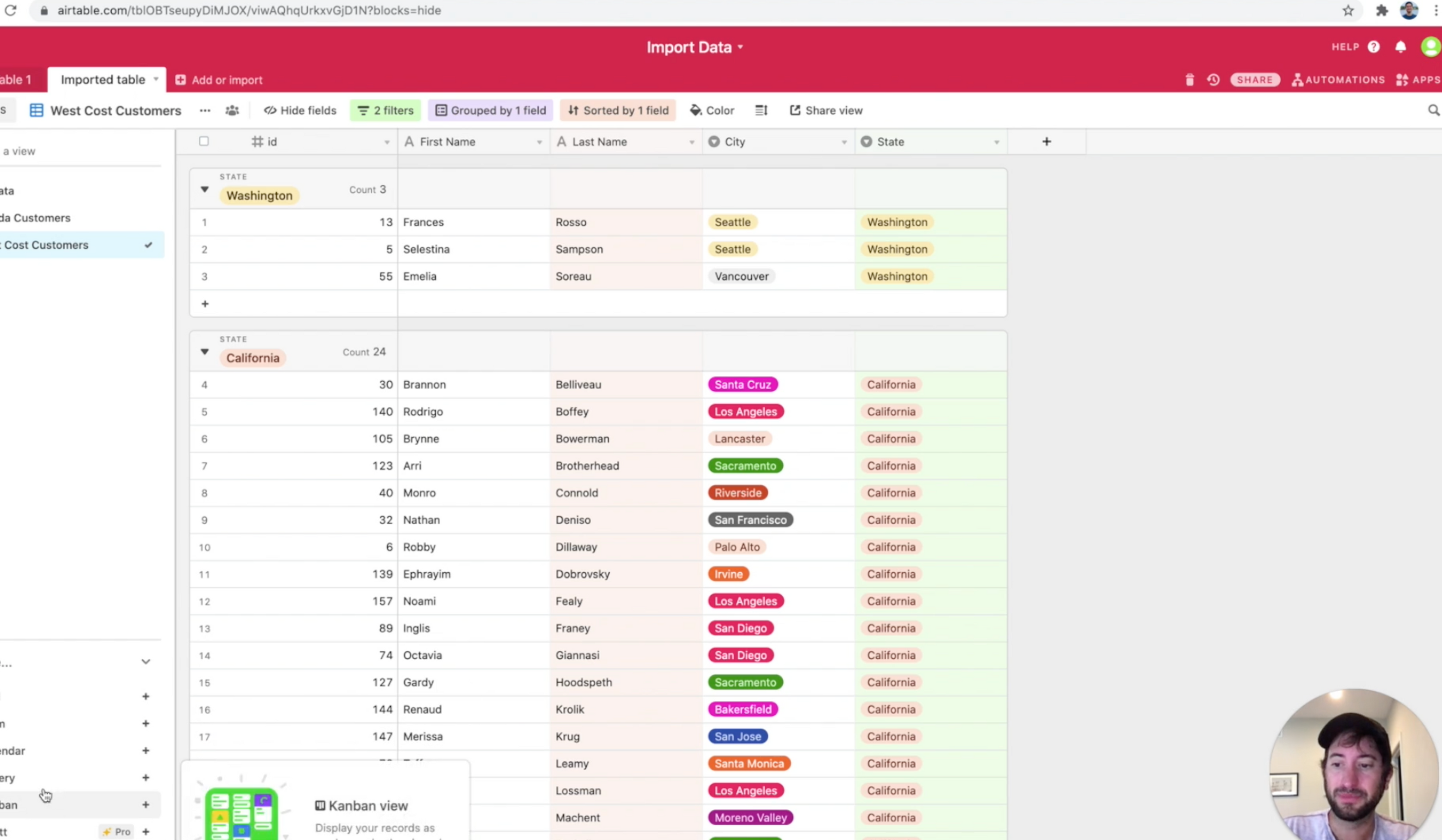Toggle the select-all checkbox in header
The width and height of the screenshot is (1442, 840).
click(204, 142)
